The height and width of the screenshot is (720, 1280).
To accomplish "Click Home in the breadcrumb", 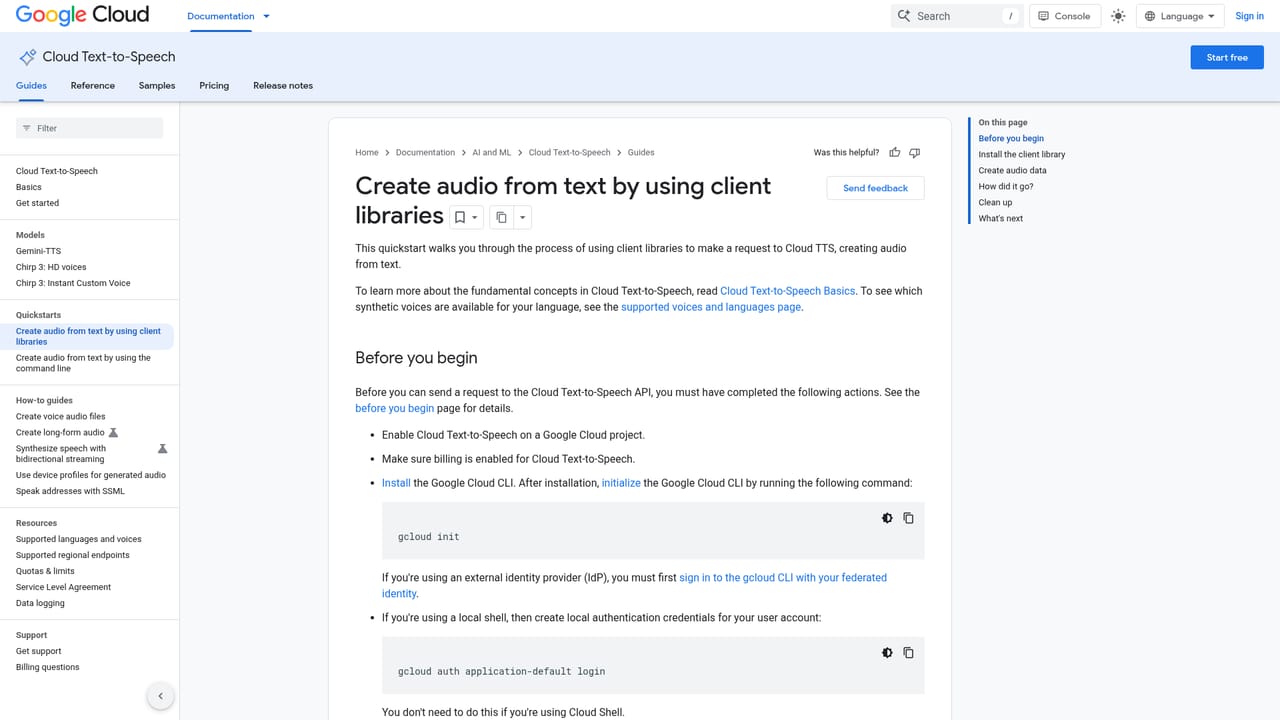I will (x=367, y=153).
